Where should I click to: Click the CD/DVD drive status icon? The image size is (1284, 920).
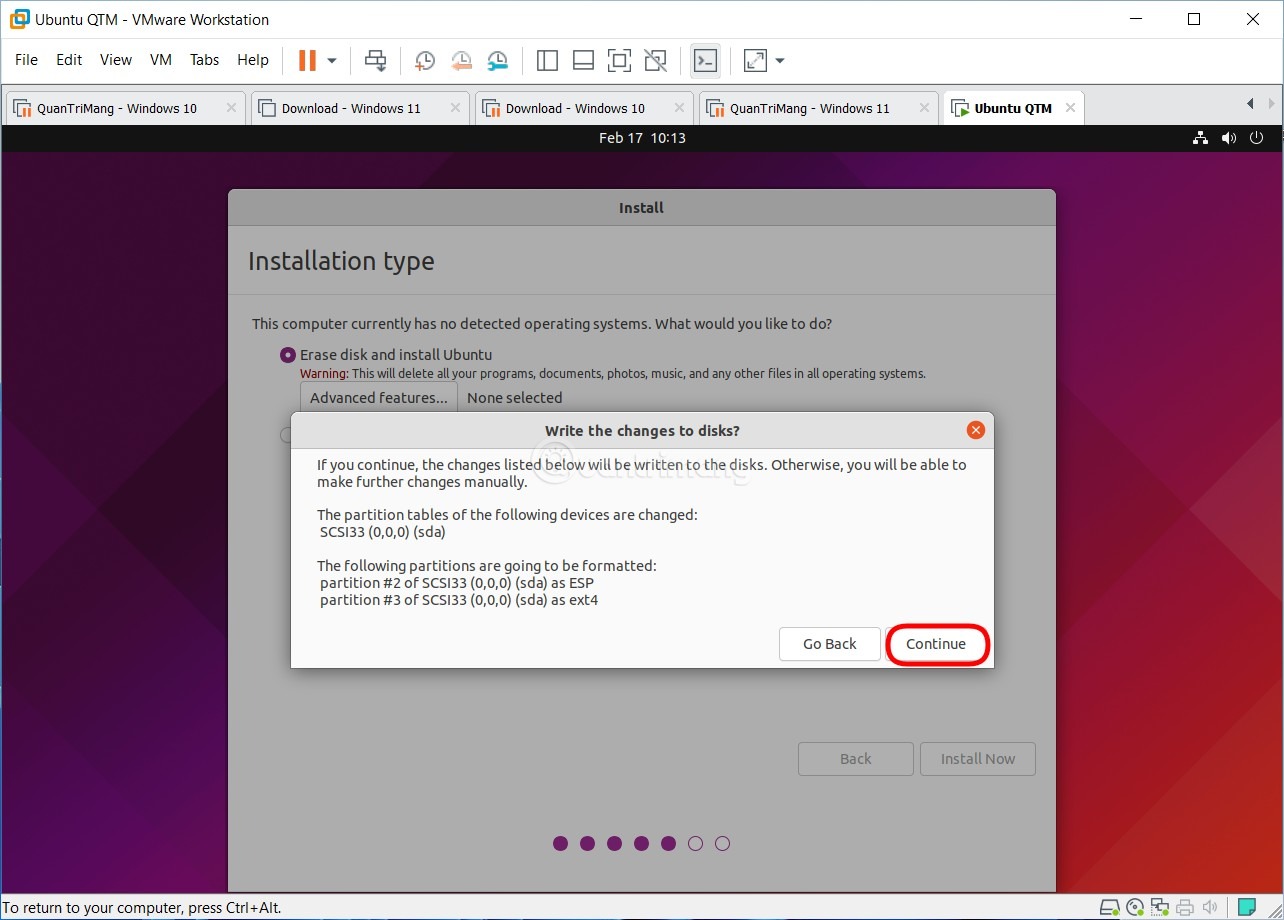[x=1135, y=908]
